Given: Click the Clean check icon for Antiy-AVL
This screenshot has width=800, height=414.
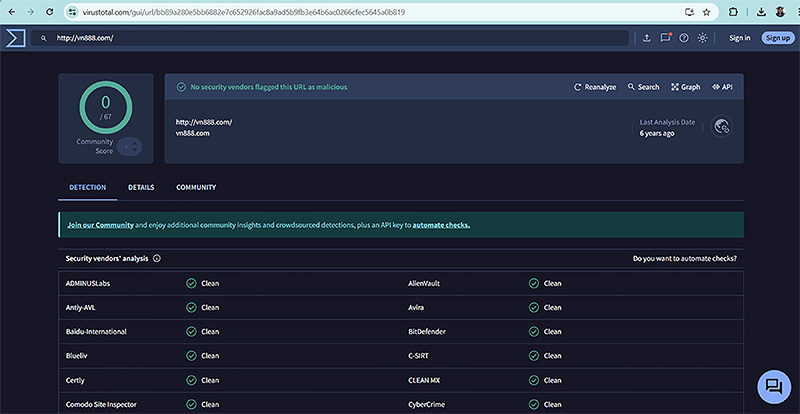Looking at the screenshot, I should [x=191, y=307].
